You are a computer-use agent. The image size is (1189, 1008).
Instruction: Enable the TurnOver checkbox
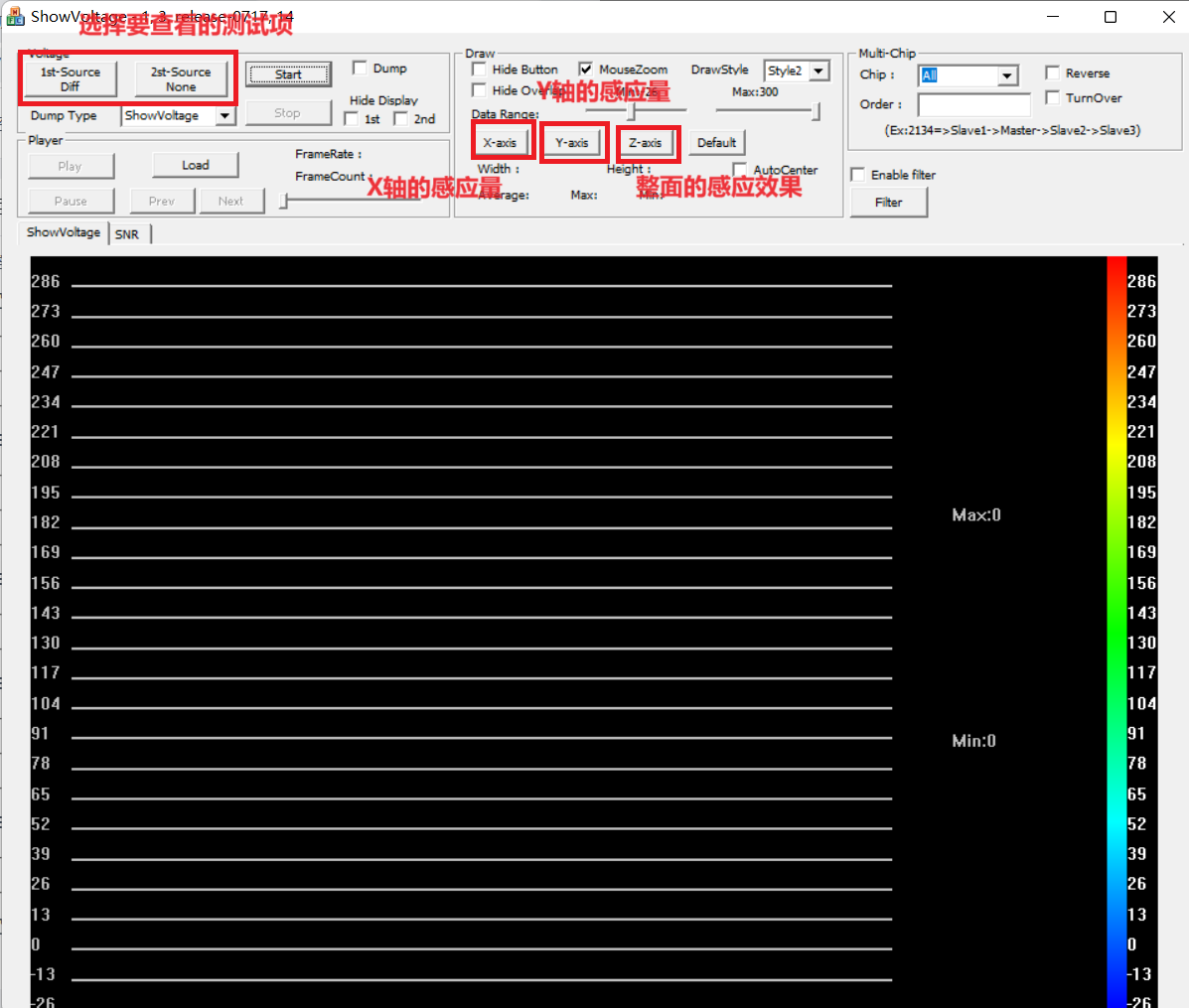(1053, 97)
